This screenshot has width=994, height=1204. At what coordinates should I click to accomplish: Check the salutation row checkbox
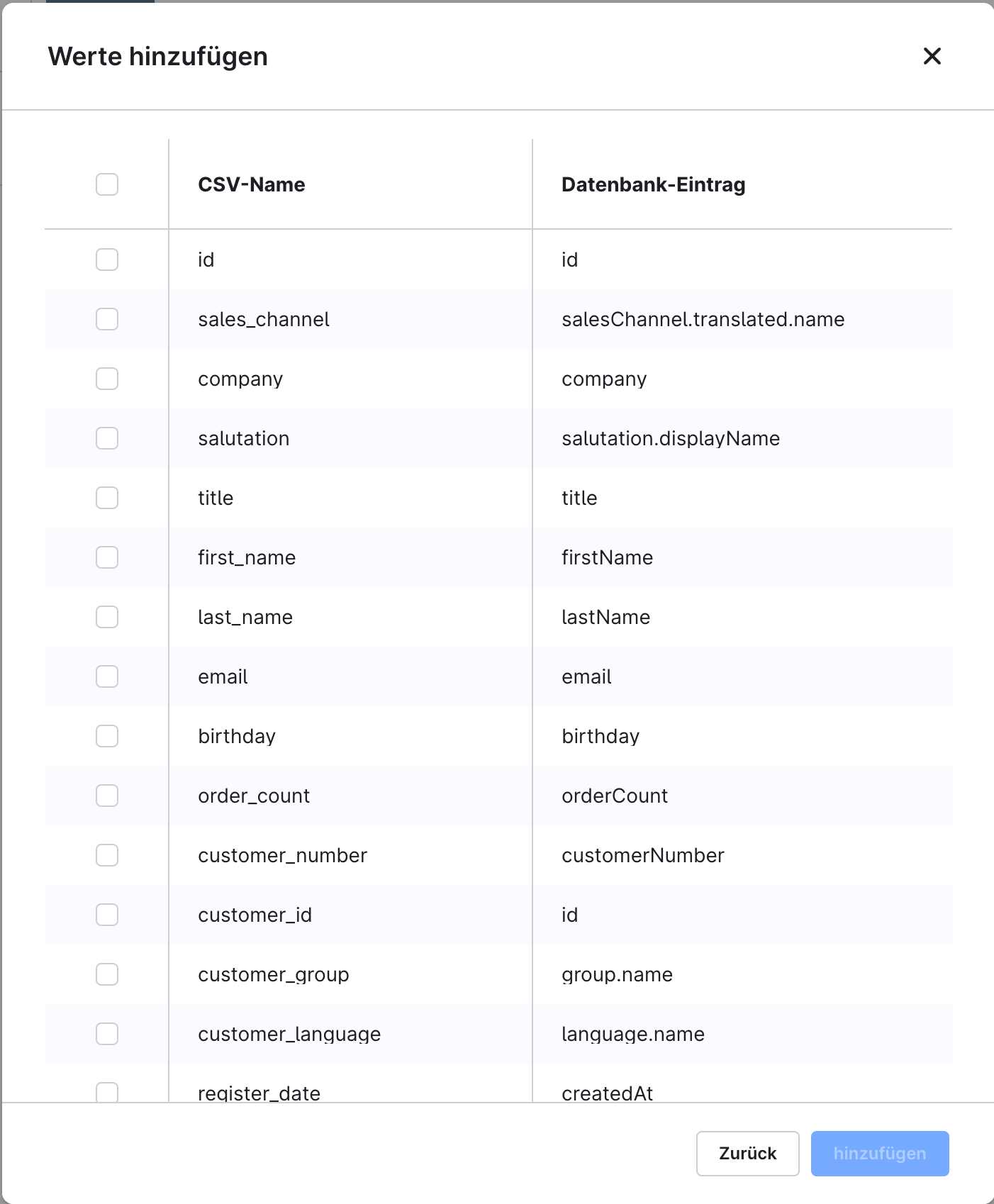[x=106, y=438]
